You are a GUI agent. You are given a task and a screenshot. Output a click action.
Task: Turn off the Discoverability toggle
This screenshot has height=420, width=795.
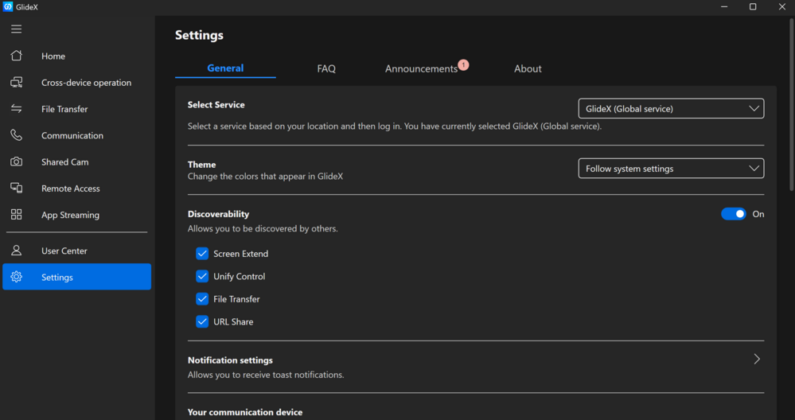[733, 214]
